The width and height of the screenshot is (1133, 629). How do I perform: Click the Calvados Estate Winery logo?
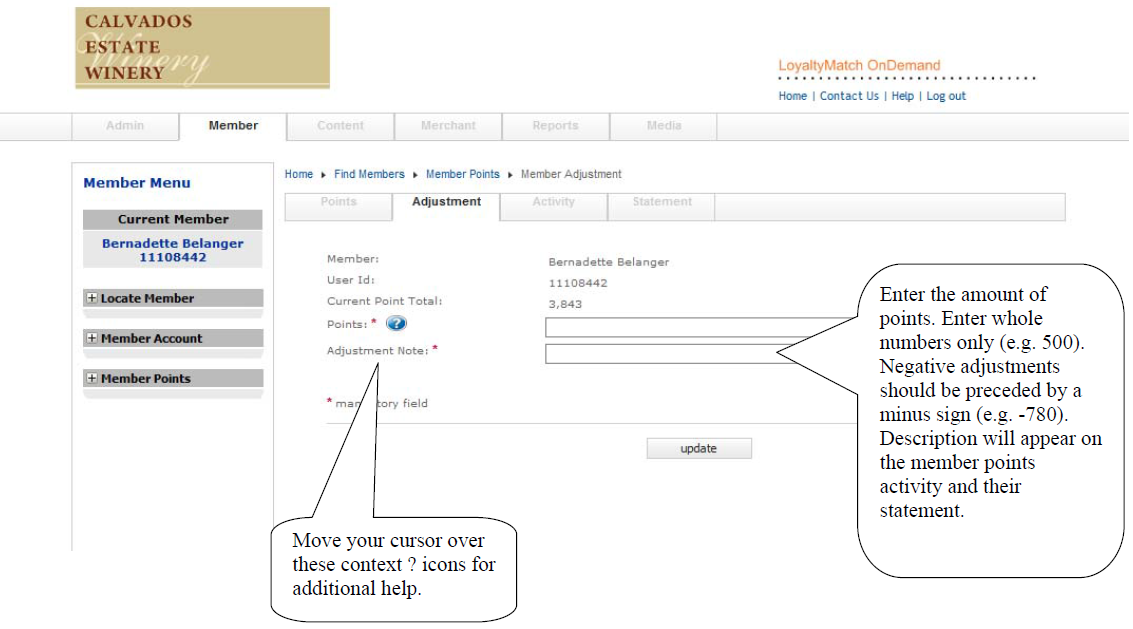coord(200,47)
